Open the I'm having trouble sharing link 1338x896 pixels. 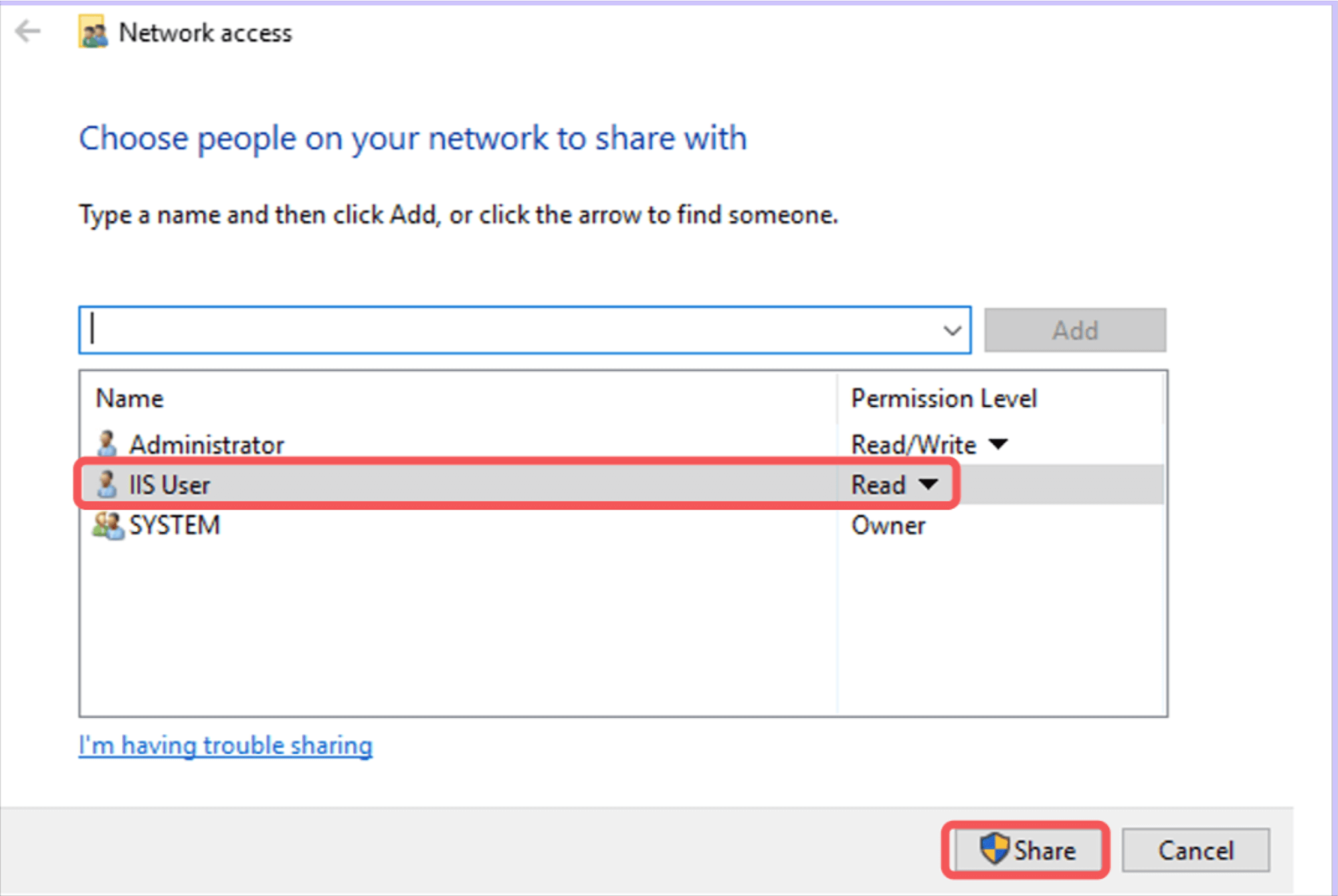coord(225,744)
